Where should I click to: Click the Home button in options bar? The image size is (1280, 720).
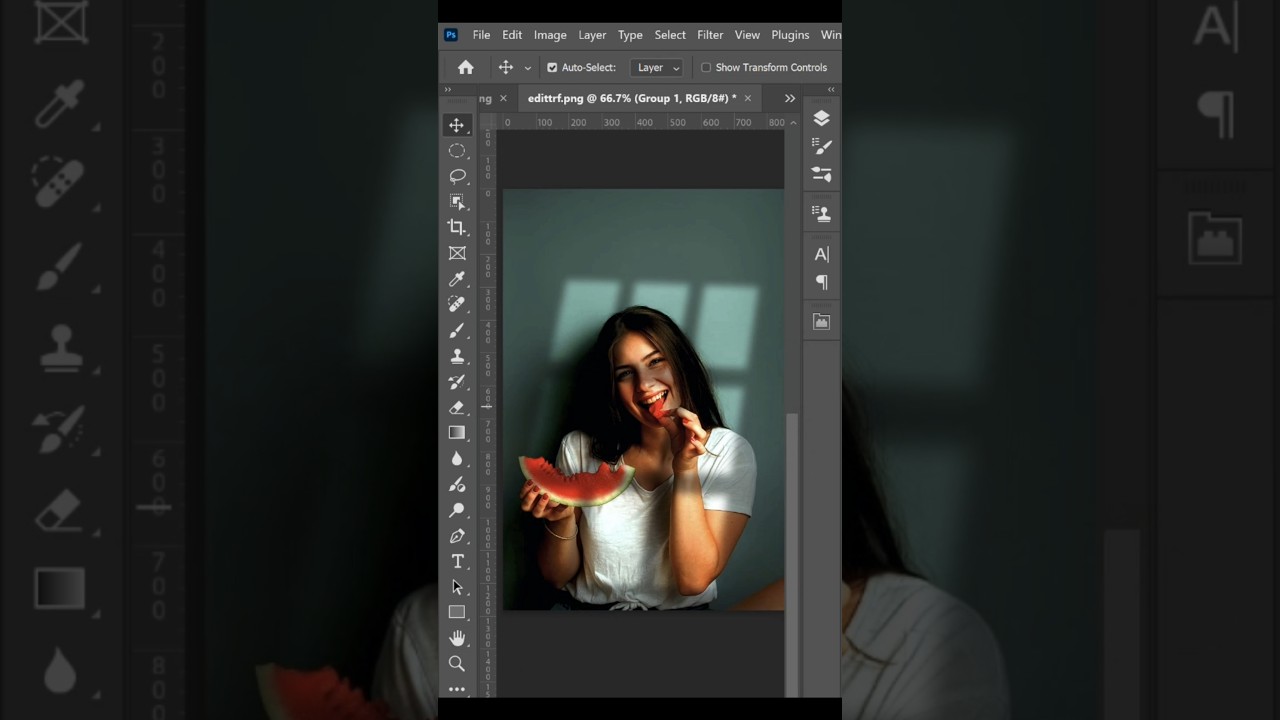[466, 67]
